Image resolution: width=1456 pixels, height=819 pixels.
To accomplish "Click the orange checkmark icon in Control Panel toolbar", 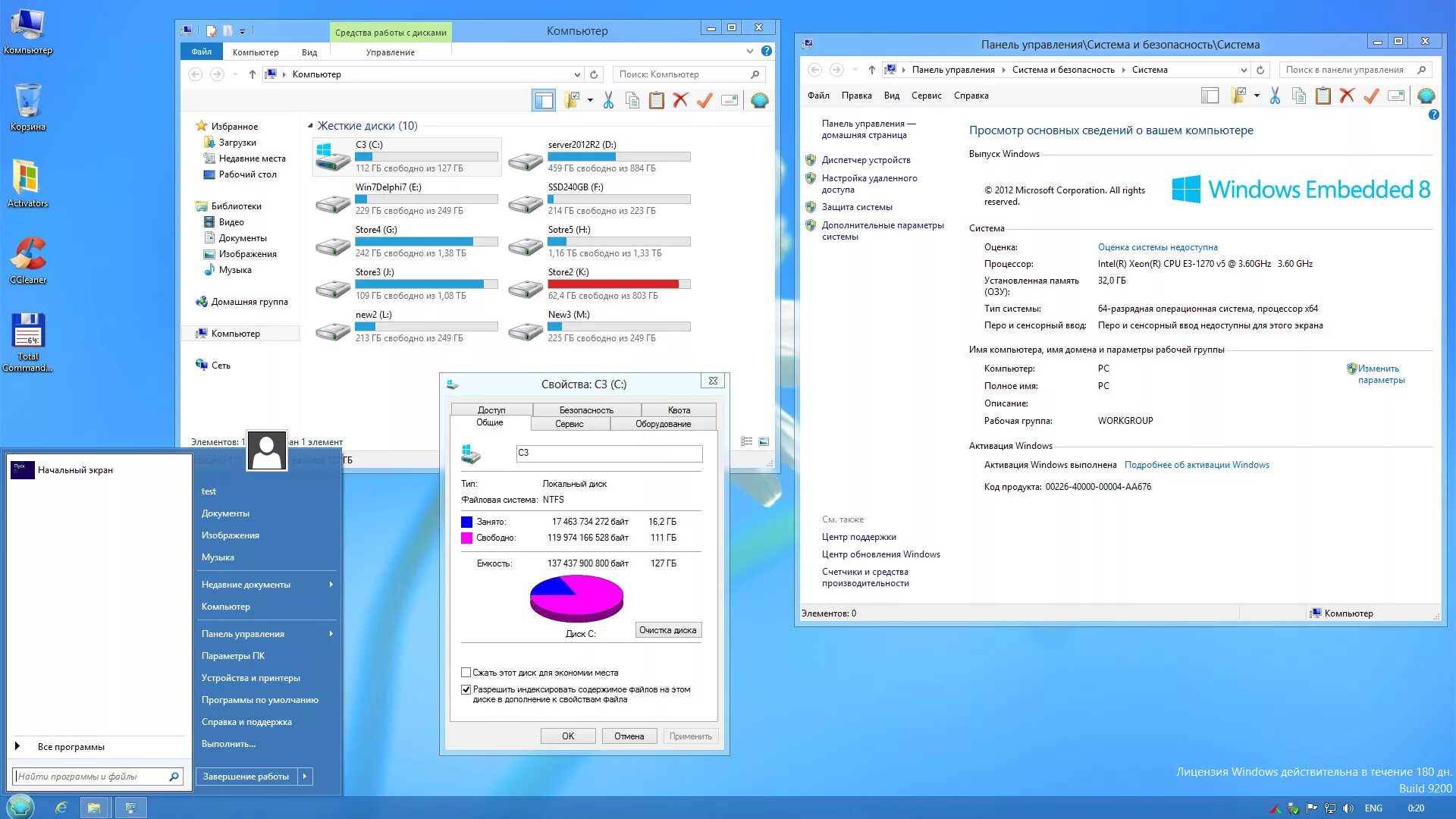I will click(x=1371, y=96).
